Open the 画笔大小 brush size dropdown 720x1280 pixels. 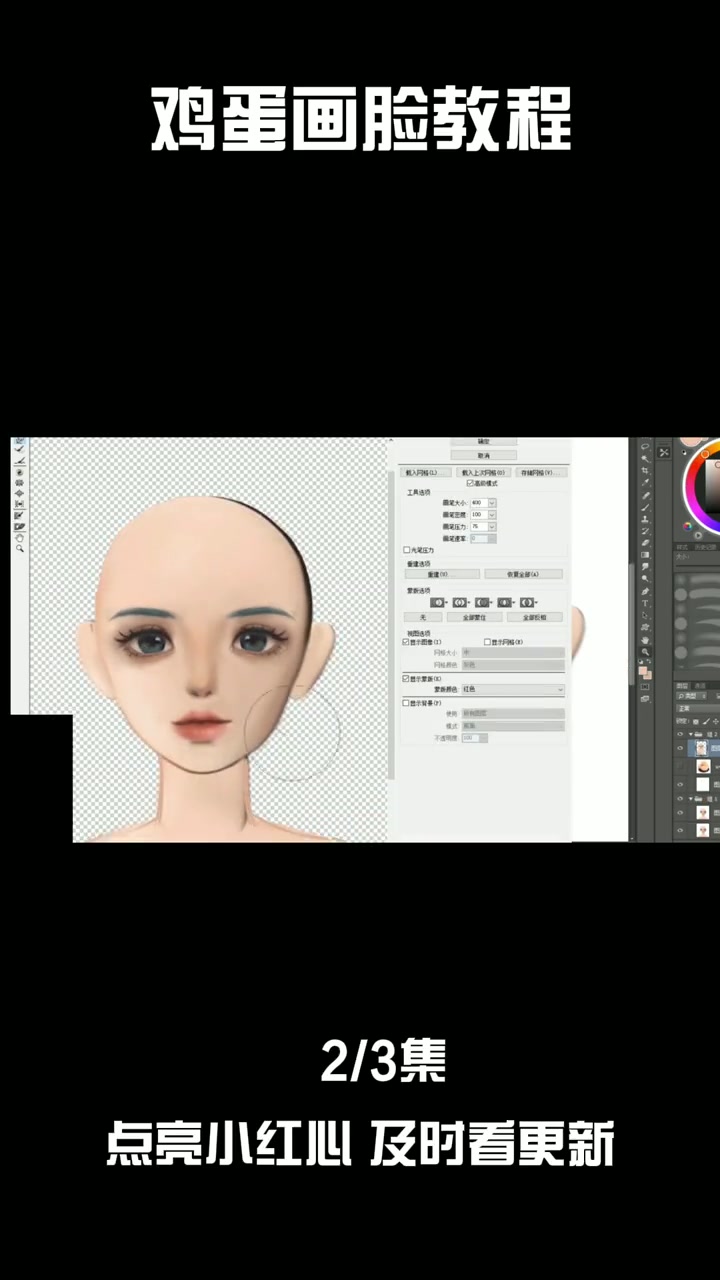492,503
